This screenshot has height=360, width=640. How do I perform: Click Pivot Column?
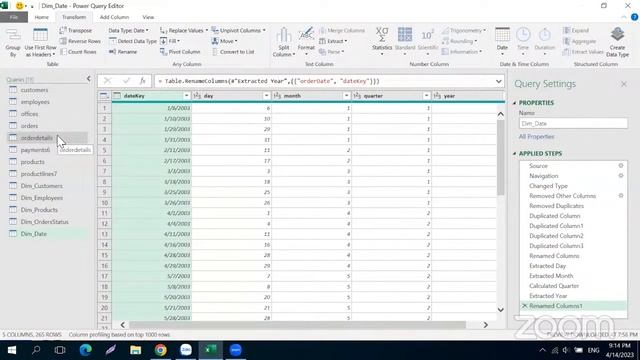(x=180, y=52)
